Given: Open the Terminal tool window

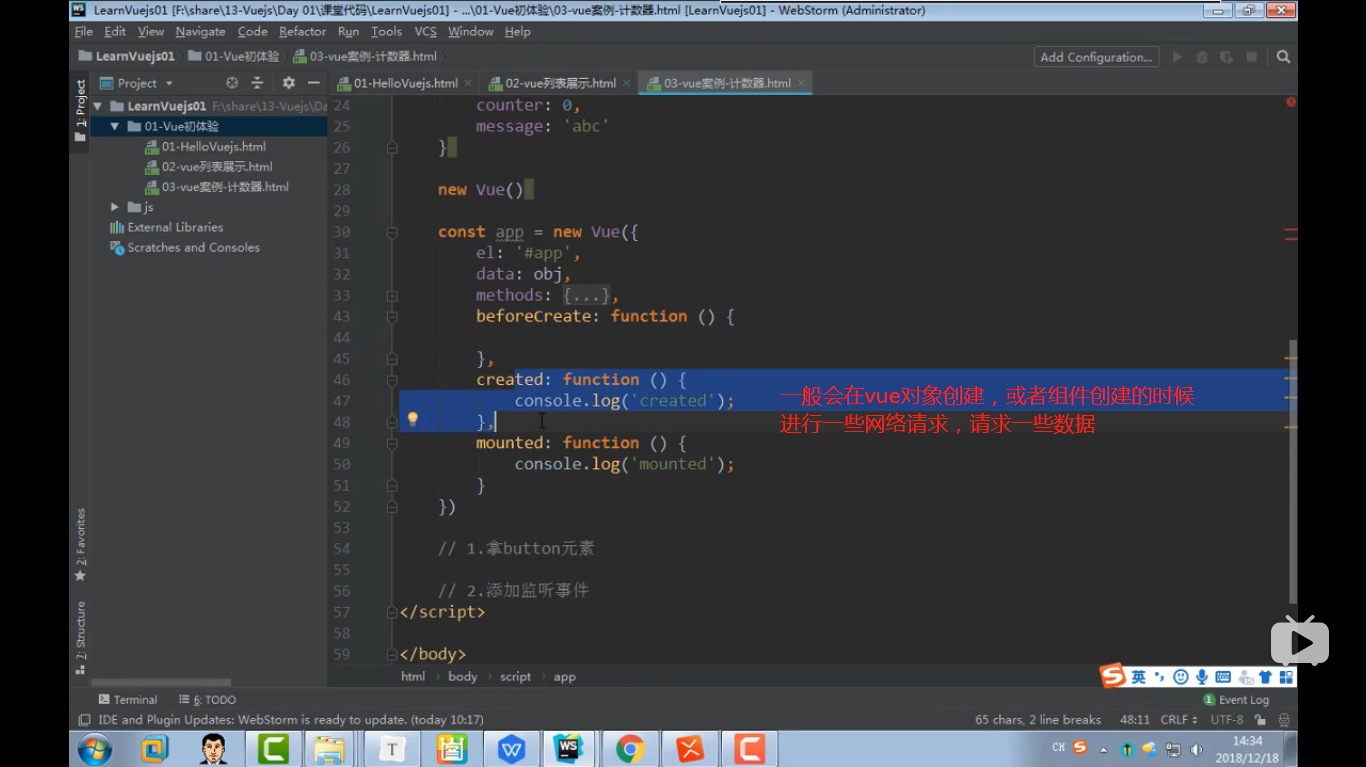Looking at the screenshot, I should pos(128,700).
